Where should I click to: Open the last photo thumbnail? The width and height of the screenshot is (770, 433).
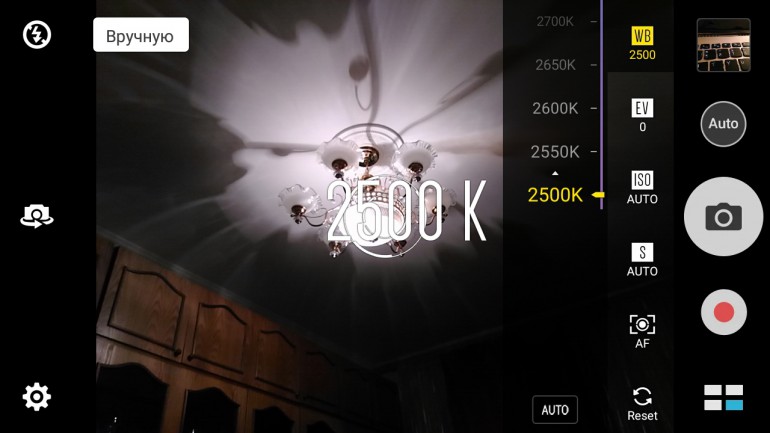tap(723, 45)
